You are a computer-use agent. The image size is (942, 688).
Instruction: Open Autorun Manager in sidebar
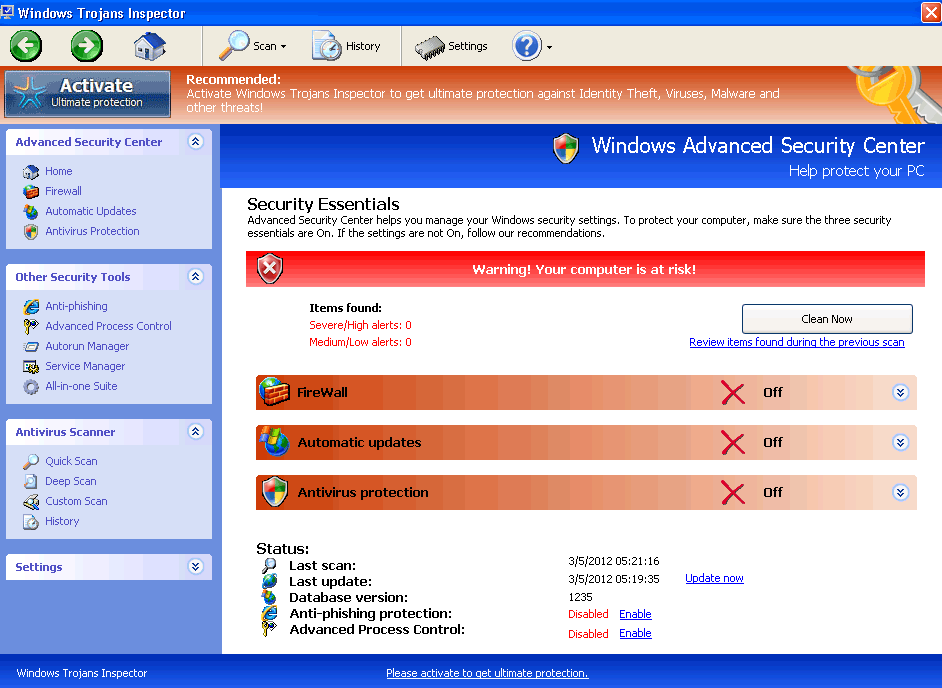[87, 346]
